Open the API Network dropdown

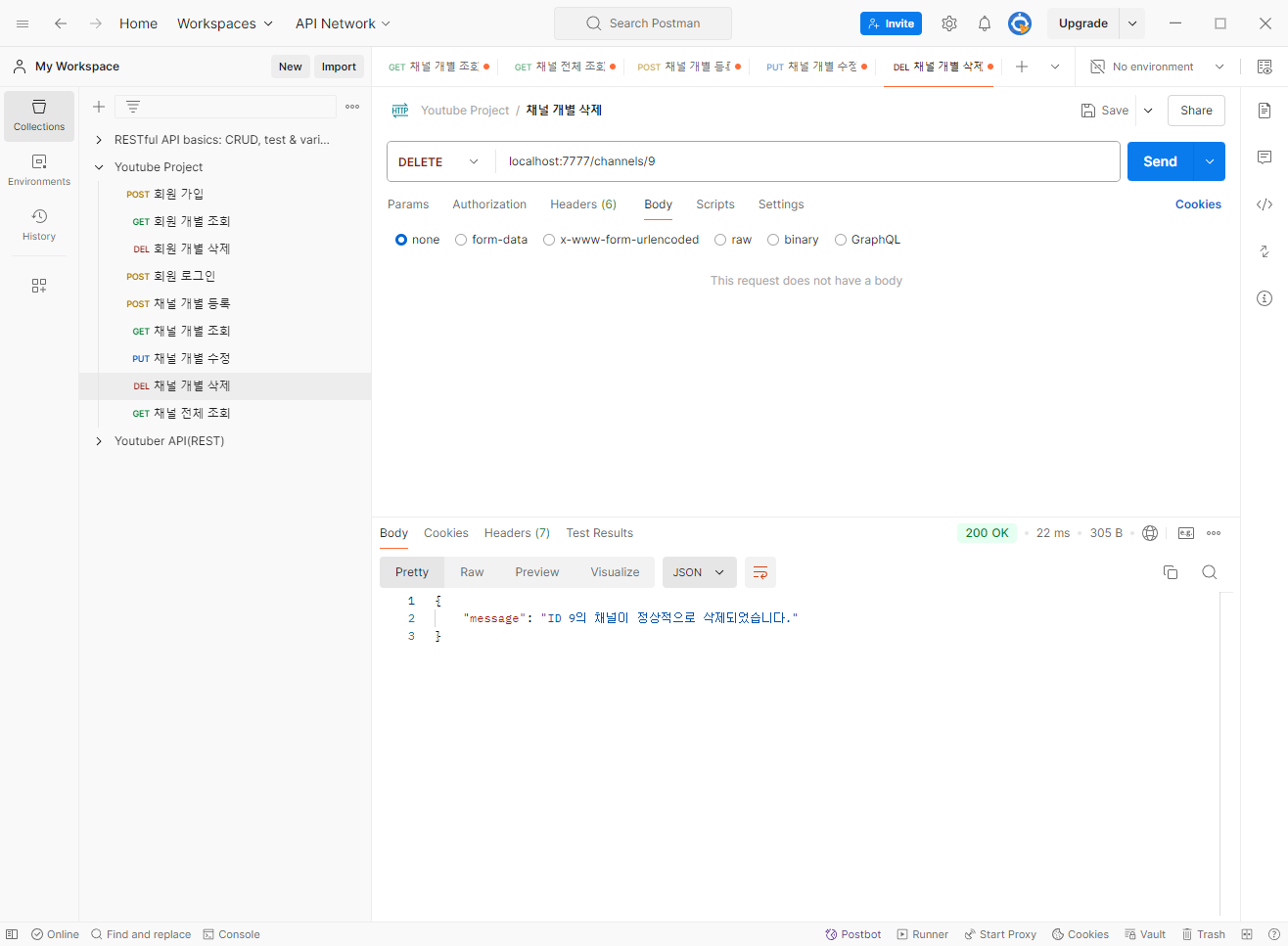(344, 23)
